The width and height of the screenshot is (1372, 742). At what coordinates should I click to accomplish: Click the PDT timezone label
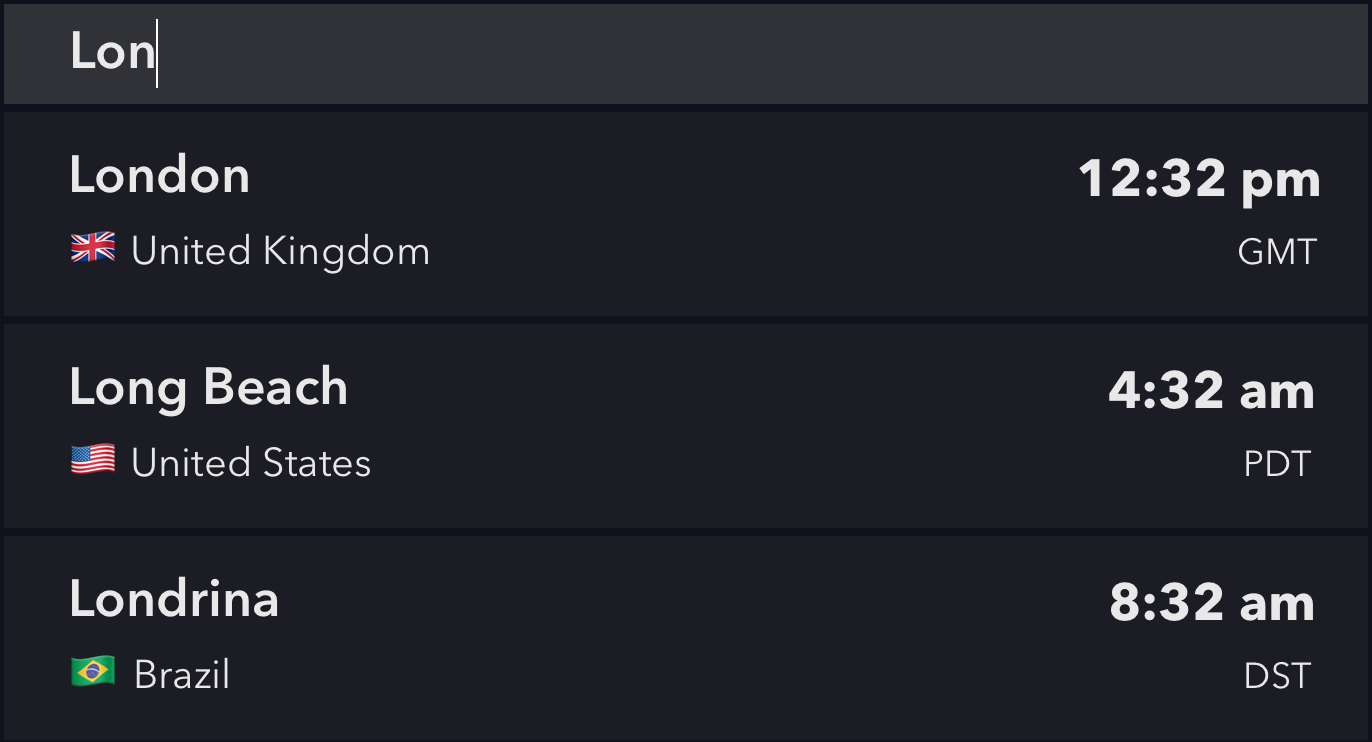pos(1277,464)
